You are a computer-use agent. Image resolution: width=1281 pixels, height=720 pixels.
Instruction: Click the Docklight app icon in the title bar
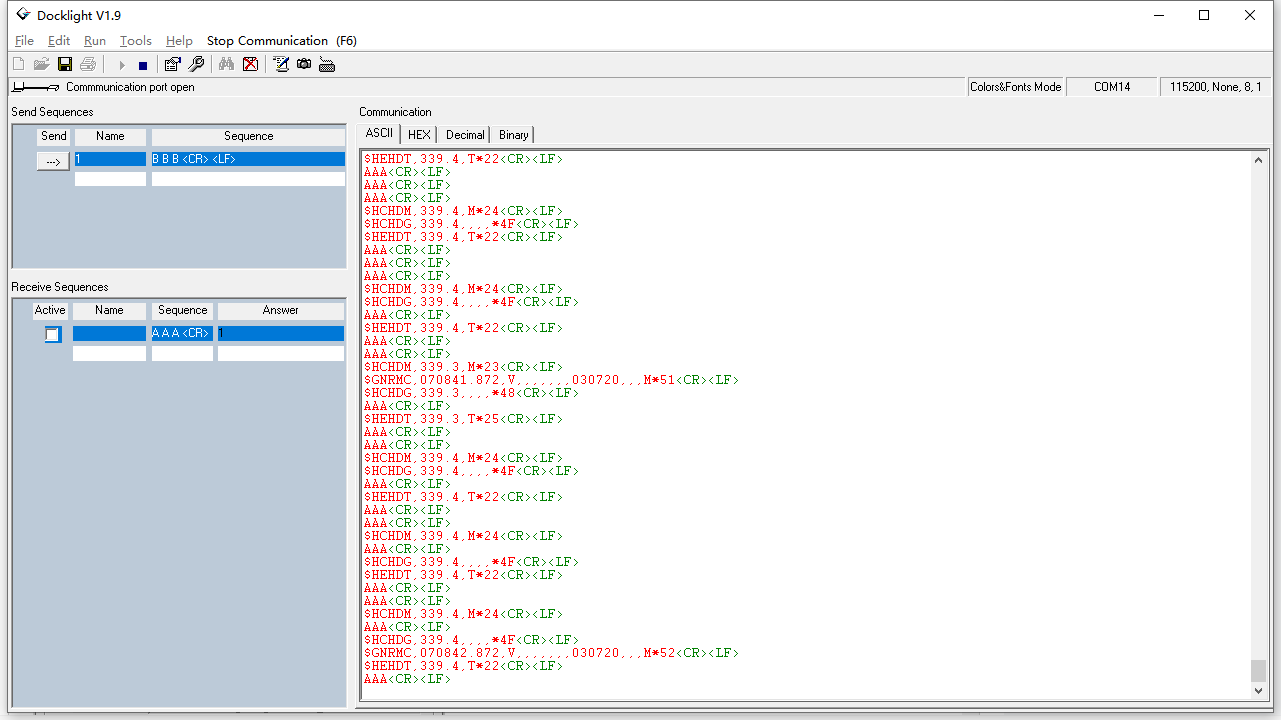point(23,15)
